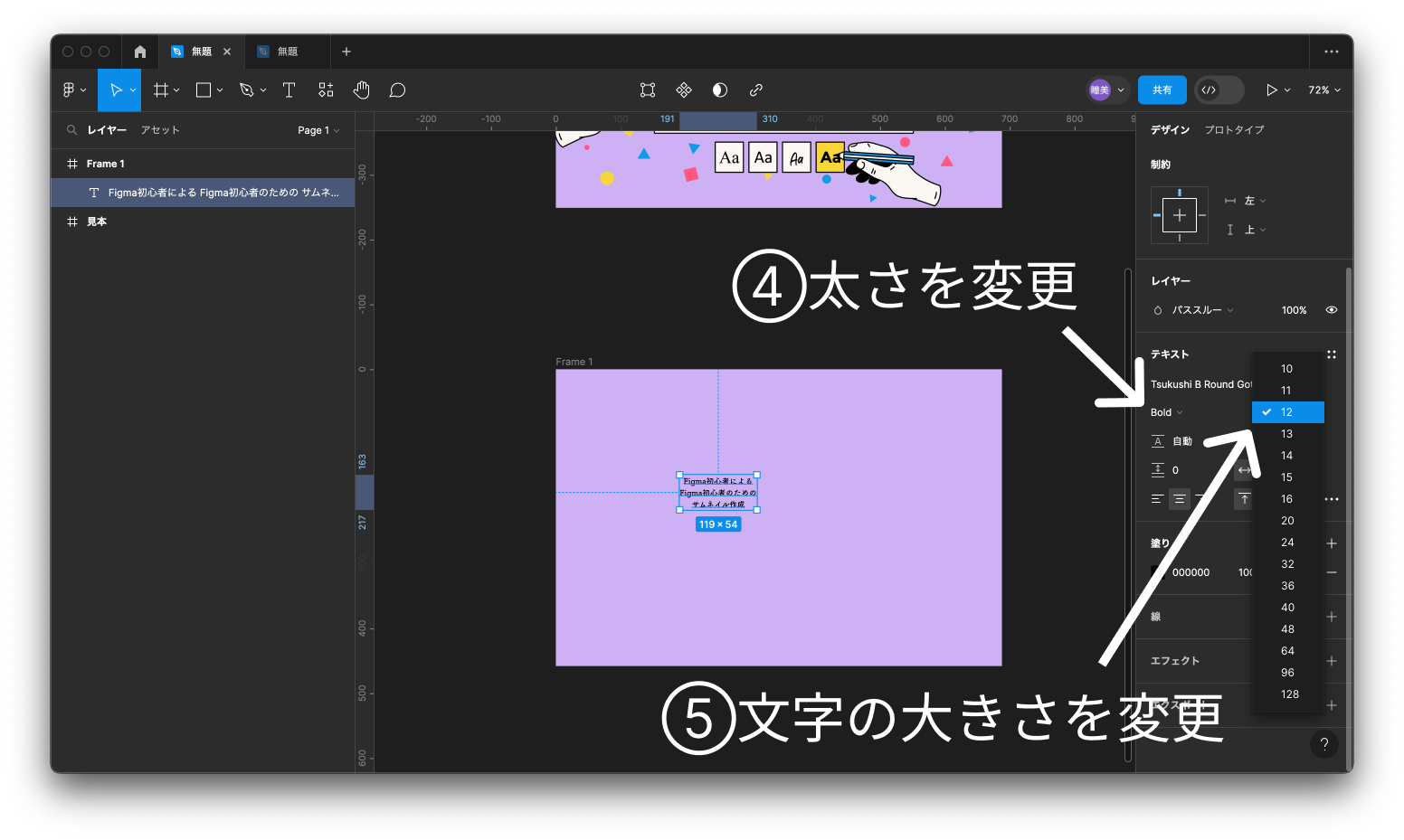
Task: Select the Text tool in toolbar
Action: pyautogui.click(x=289, y=90)
